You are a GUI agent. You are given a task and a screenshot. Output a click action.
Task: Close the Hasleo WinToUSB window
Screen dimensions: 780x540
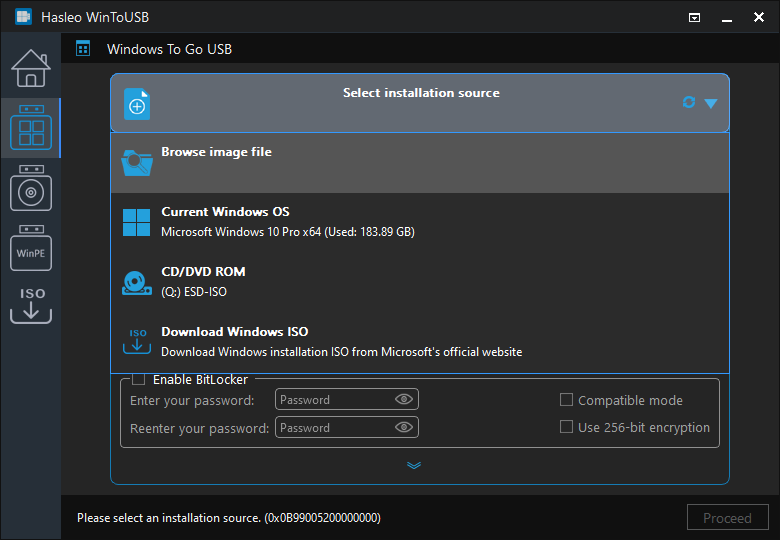[759, 17]
